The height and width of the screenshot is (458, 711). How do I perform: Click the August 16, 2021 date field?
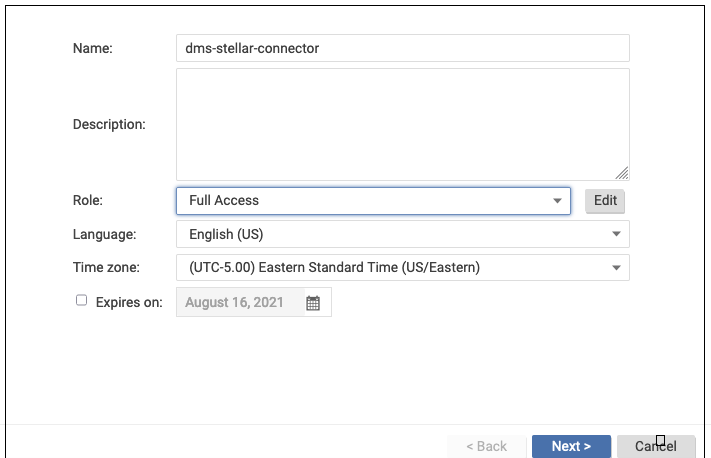(240, 303)
